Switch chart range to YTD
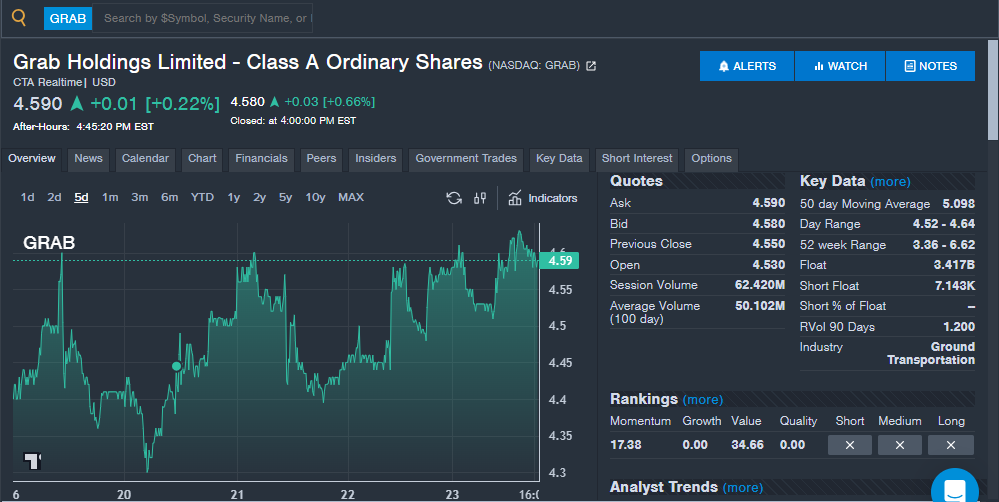This screenshot has width=999, height=502. tap(202, 197)
